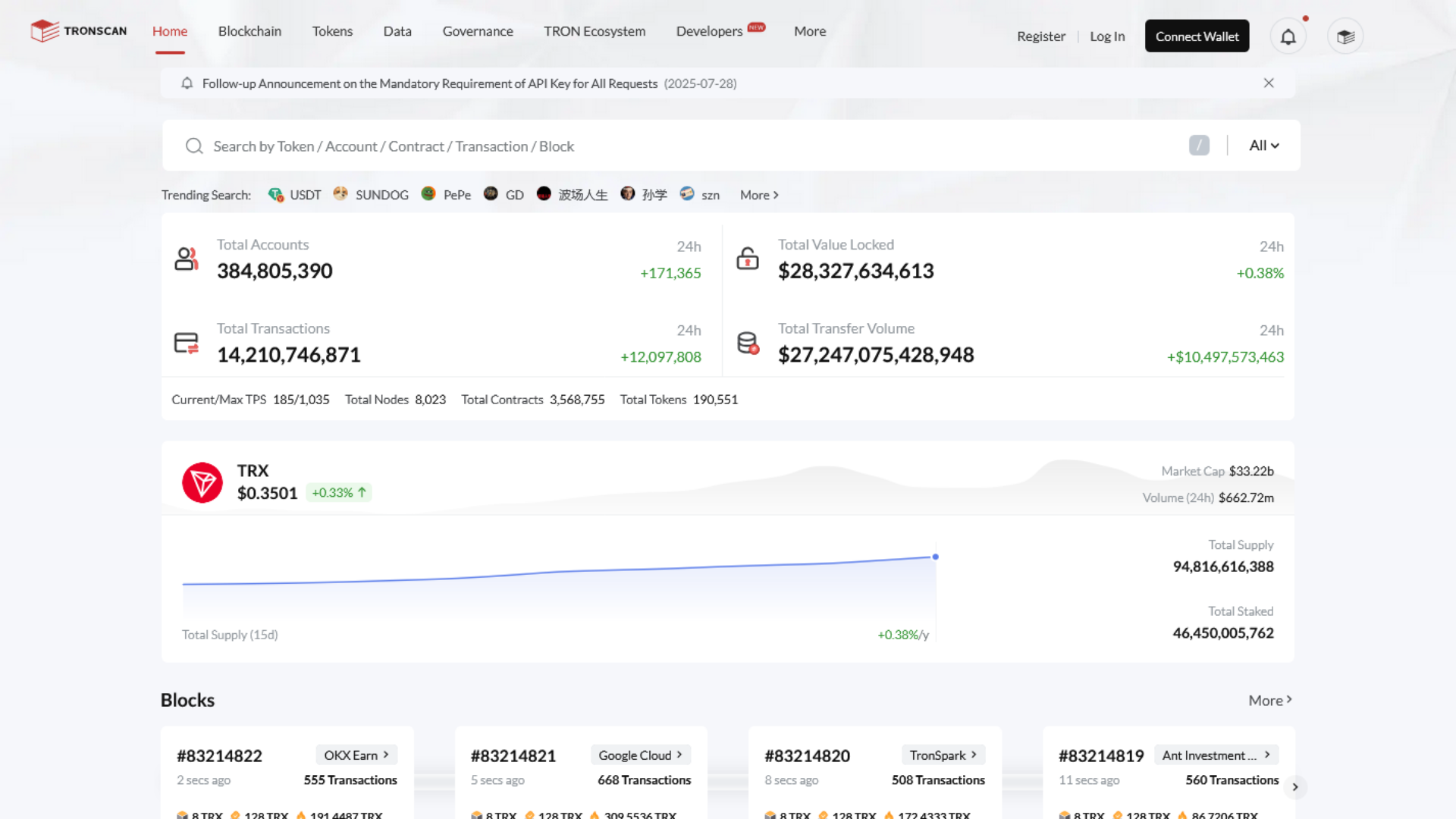The height and width of the screenshot is (819, 1456).
Task: Open the More navigation menu
Action: (810, 31)
